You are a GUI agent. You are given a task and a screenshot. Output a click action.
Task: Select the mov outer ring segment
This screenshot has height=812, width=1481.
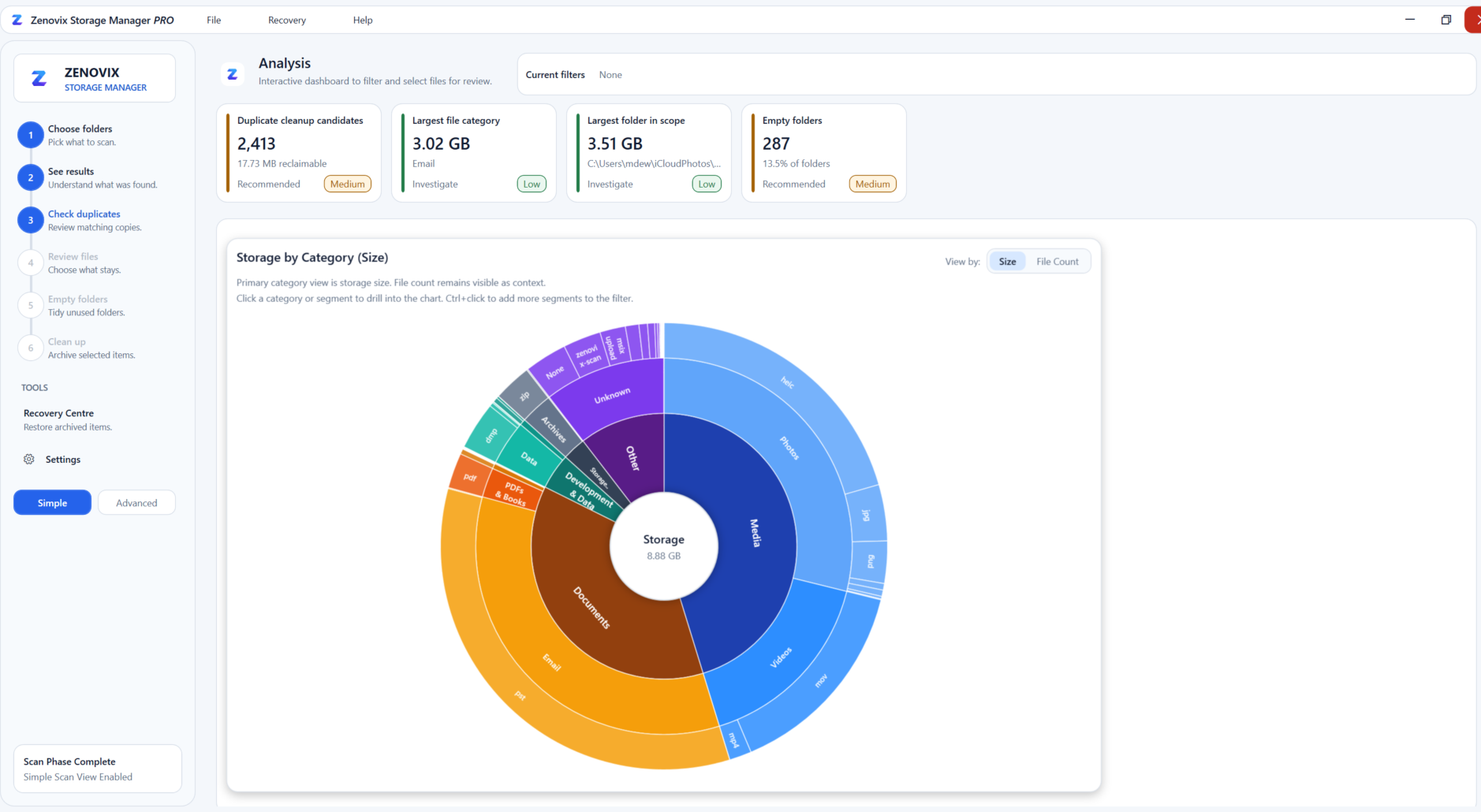click(x=821, y=680)
